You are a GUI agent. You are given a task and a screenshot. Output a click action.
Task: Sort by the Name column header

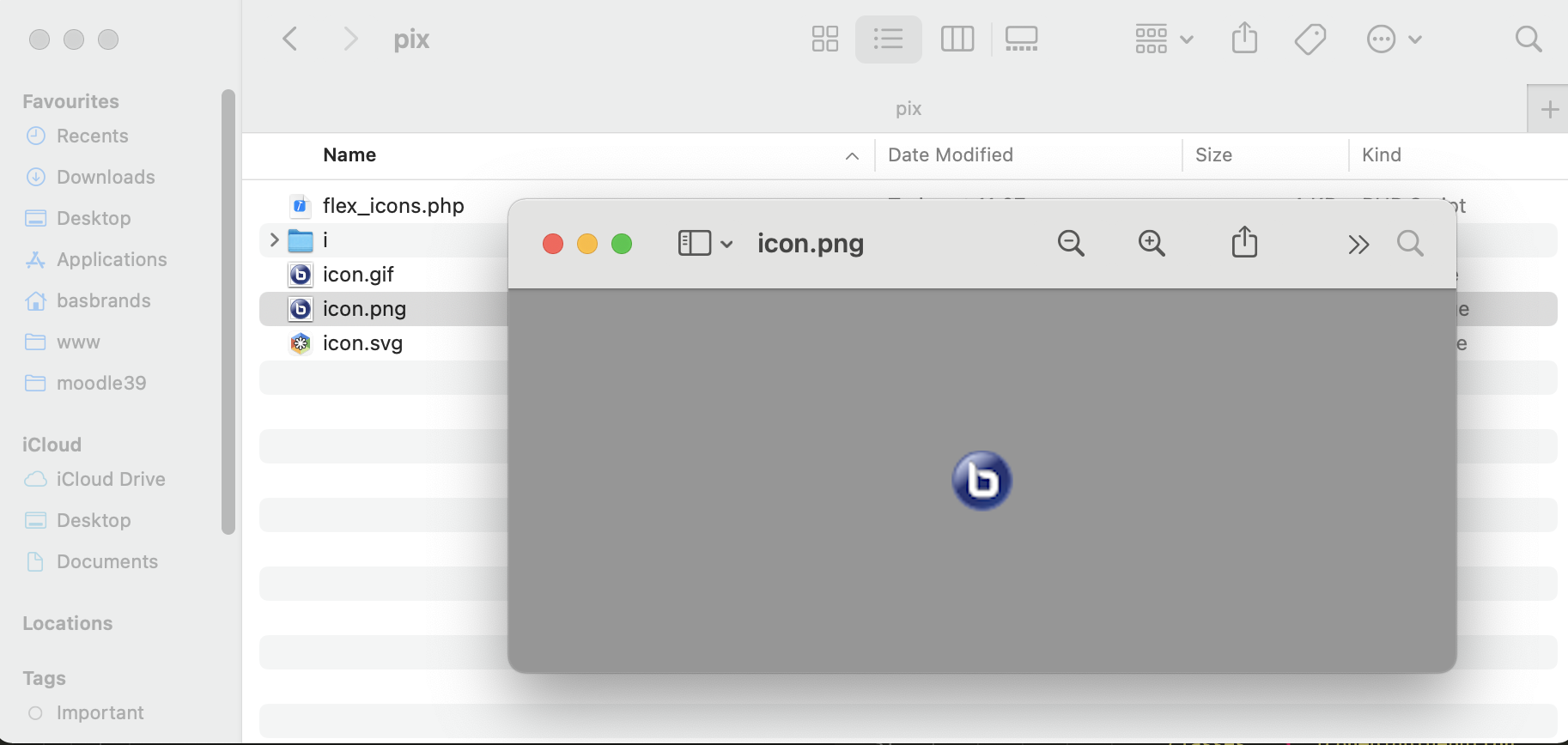pyautogui.click(x=349, y=154)
